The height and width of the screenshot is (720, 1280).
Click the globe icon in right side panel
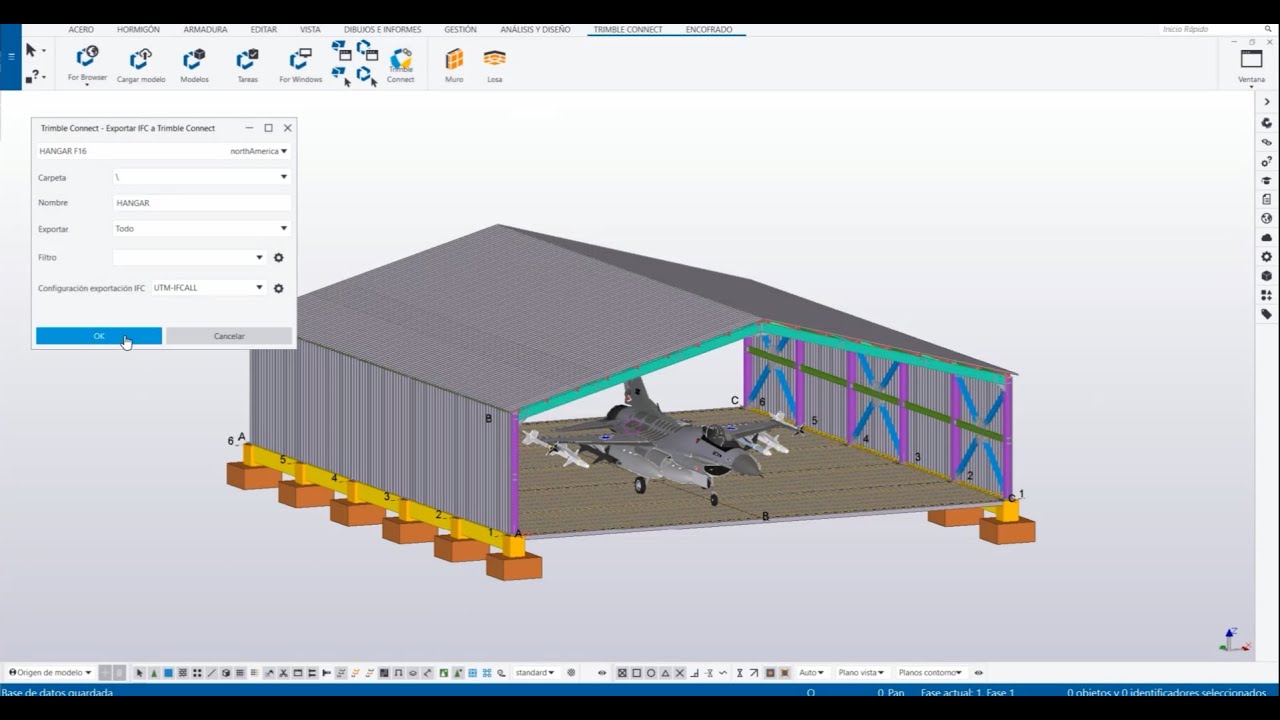pos(1267,218)
